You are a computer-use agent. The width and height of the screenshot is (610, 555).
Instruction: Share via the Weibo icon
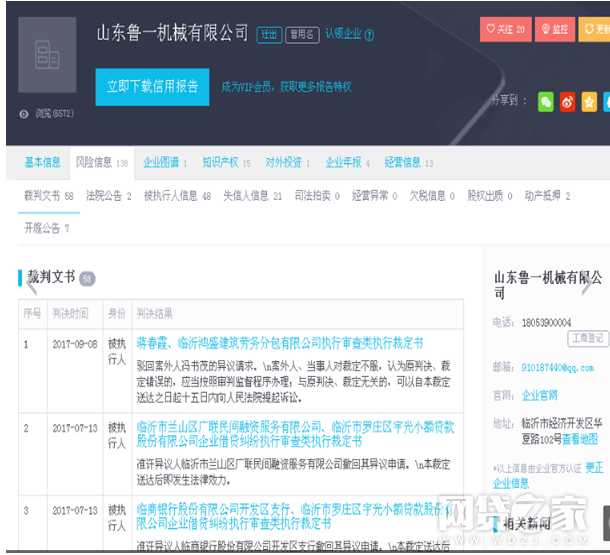(567, 102)
